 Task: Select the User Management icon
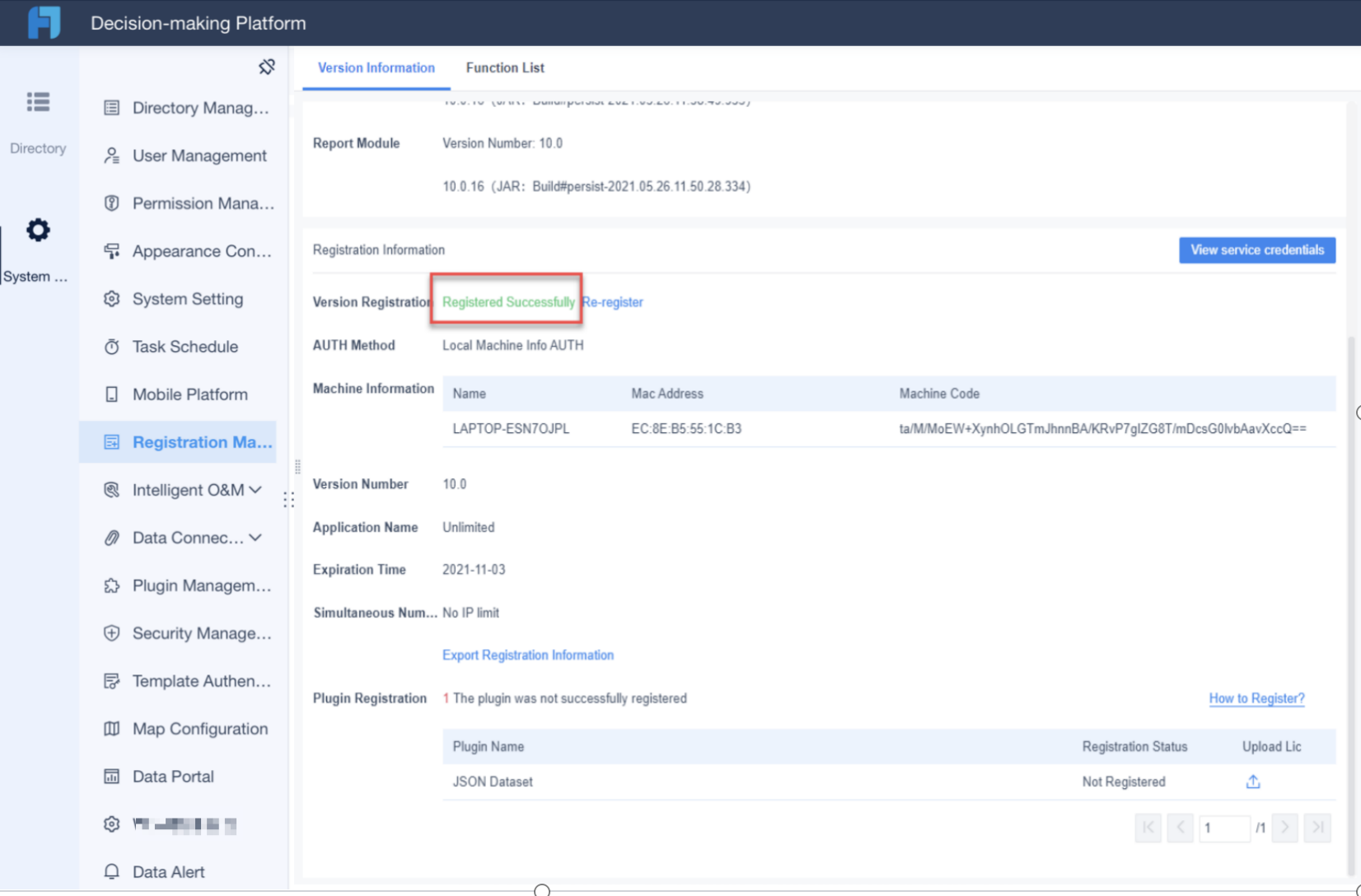(x=112, y=155)
